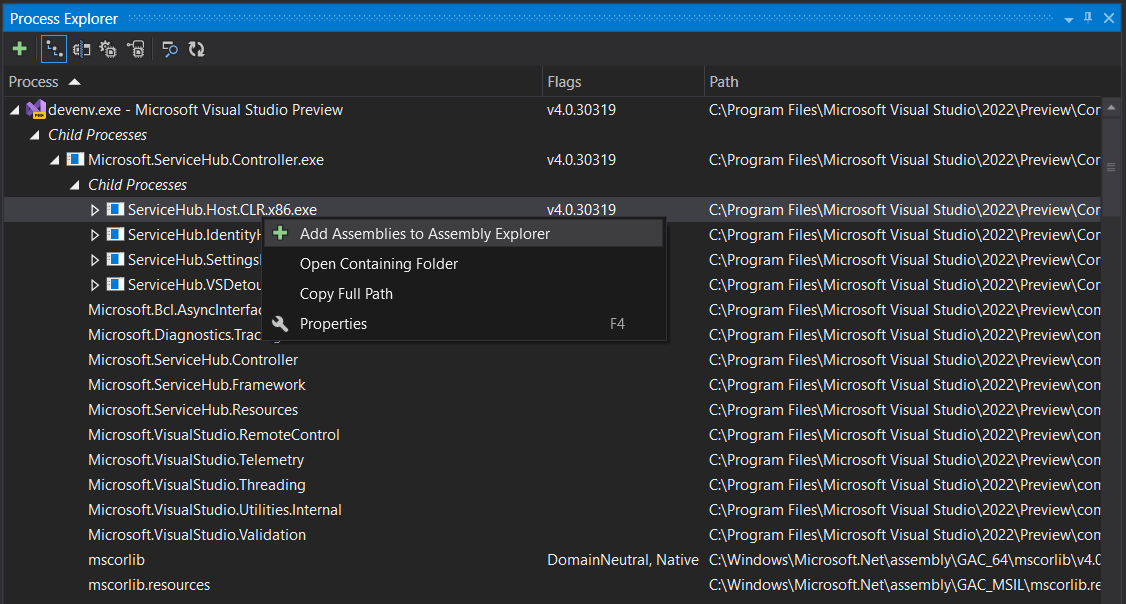Click the path cell of devenv.exe
Image resolution: width=1126 pixels, height=604 pixels.
[904, 110]
